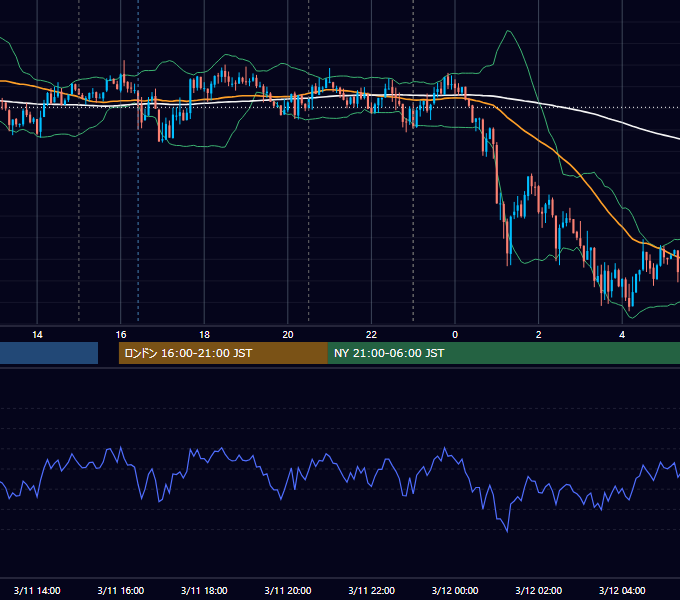The image size is (680, 600).
Task: Click the 3/12 04:00 time label
Action: [622, 590]
